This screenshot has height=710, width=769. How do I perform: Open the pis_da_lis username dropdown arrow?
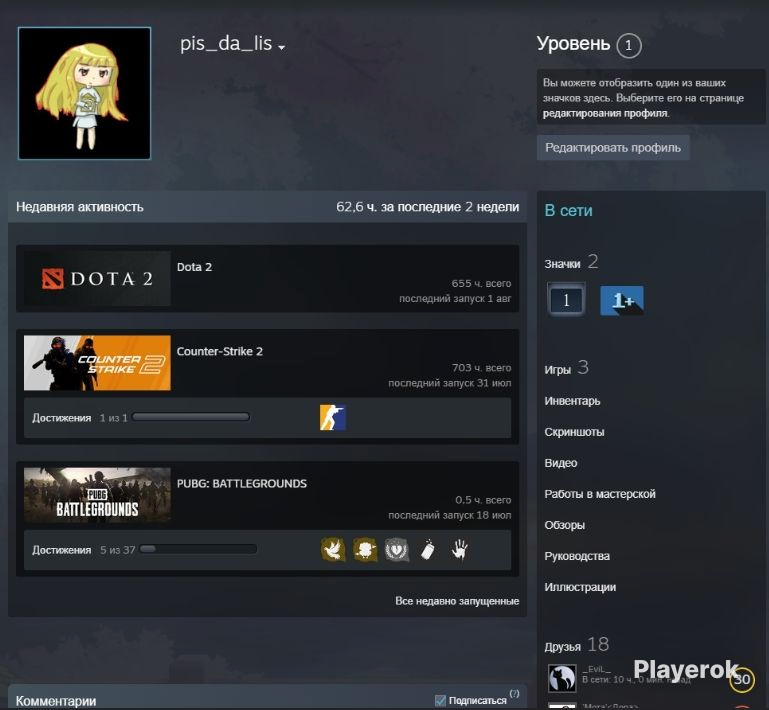tap(282, 48)
